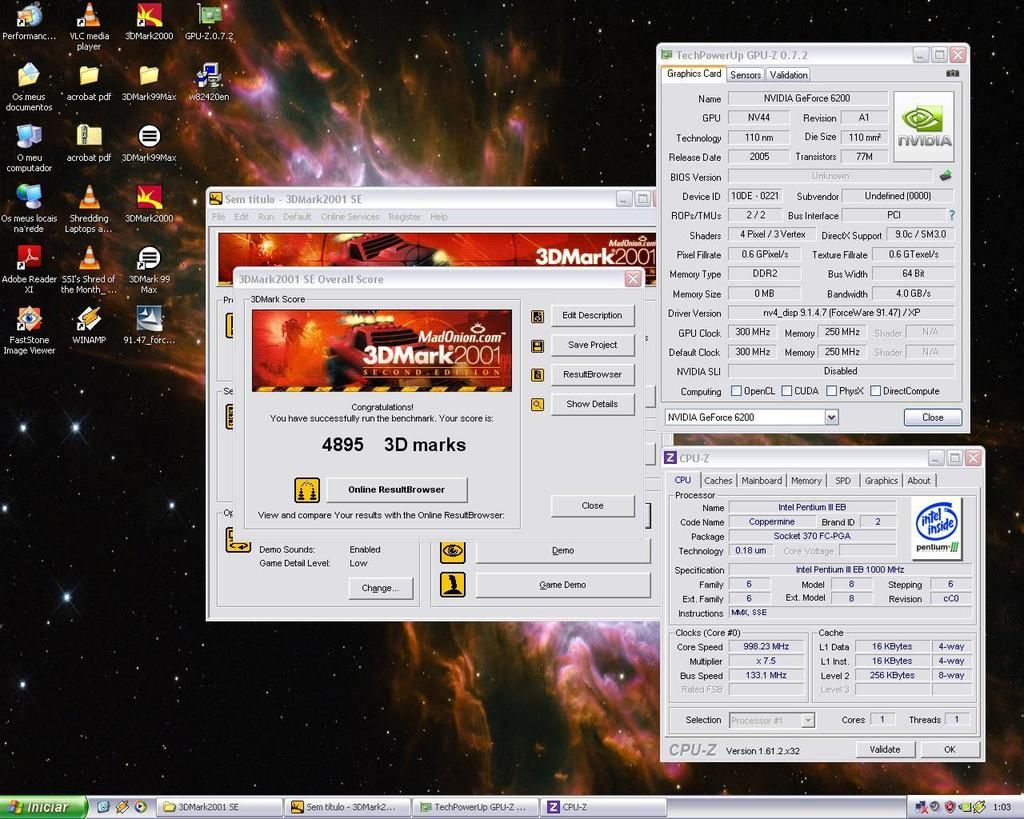Open O meu computador on the desktop
The height and width of the screenshot is (819, 1024).
click(x=29, y=148)
